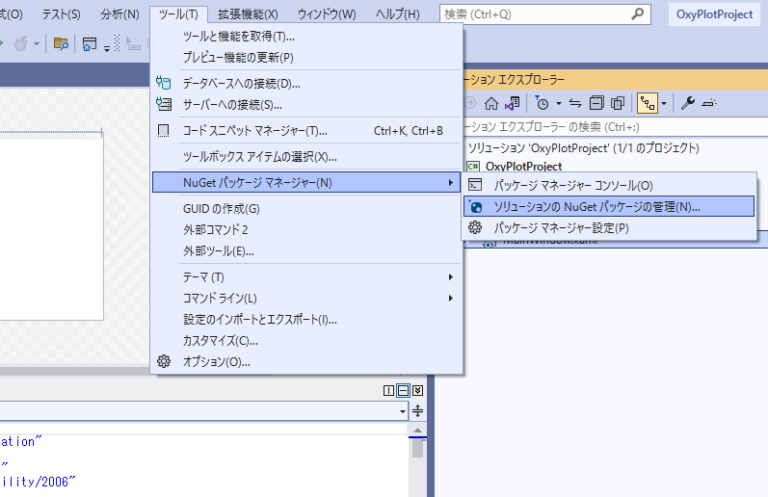768x497 pixels.
Task: Click the Solution Explorer search field
Action: tap(616, 127)
